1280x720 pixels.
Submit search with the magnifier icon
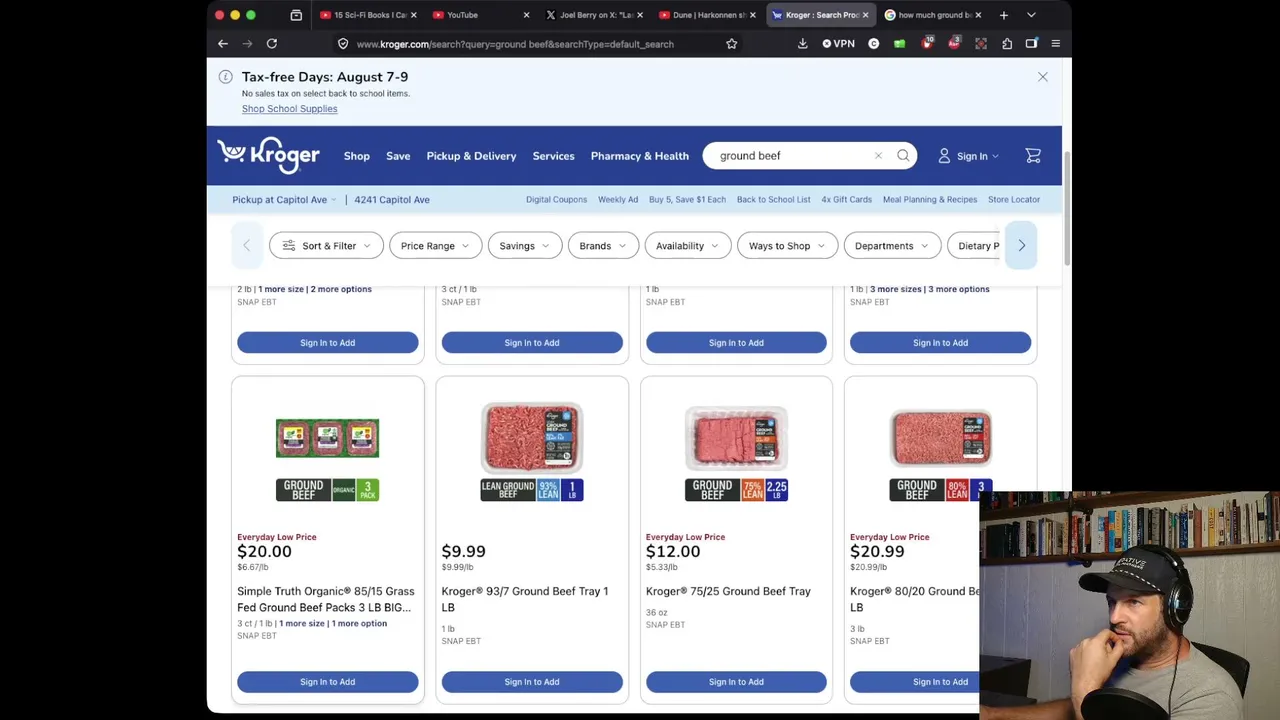[903, 156]
